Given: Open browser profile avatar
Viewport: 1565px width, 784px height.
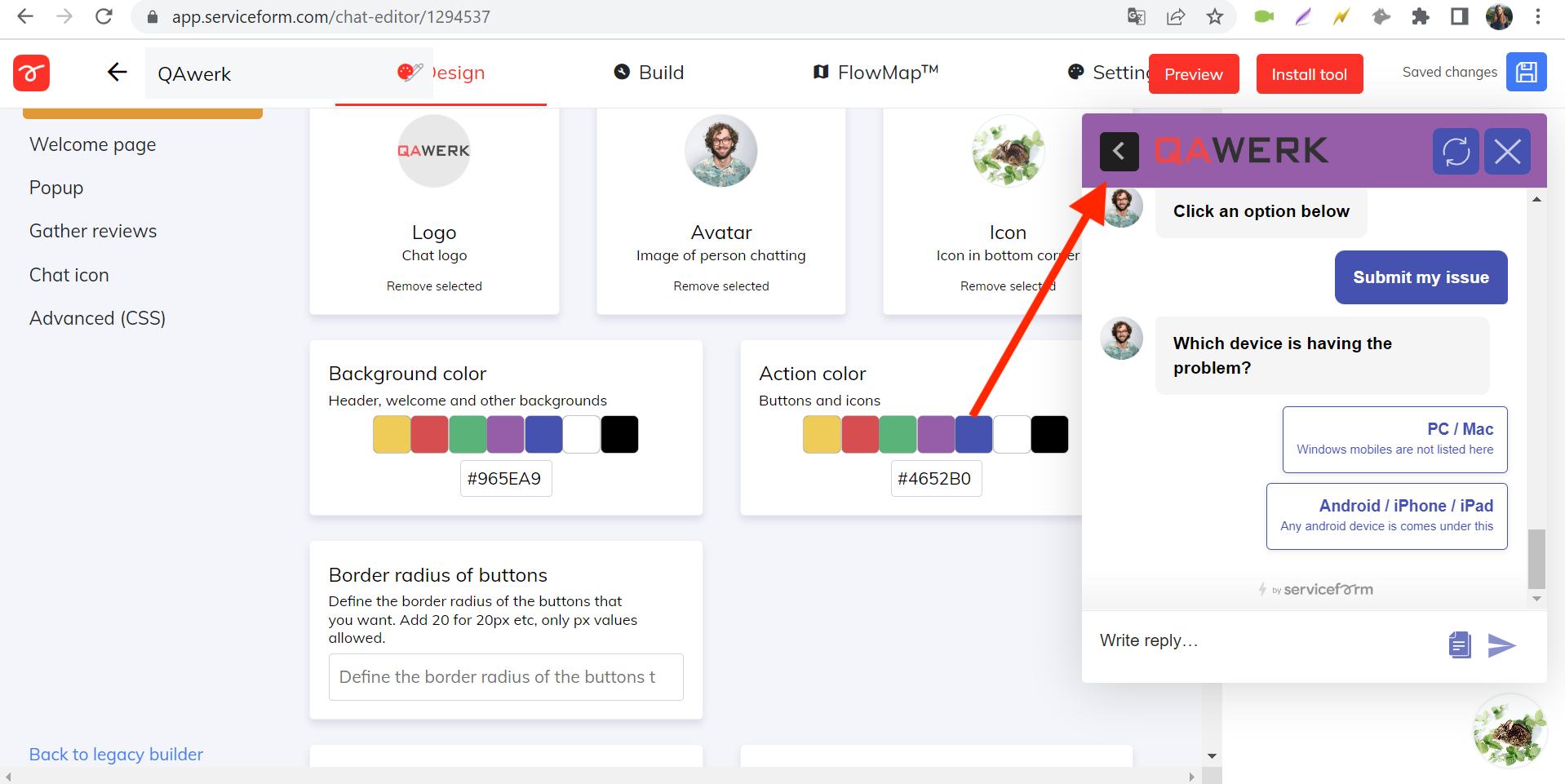Looking at the screenshot, I should point(1499,16).
